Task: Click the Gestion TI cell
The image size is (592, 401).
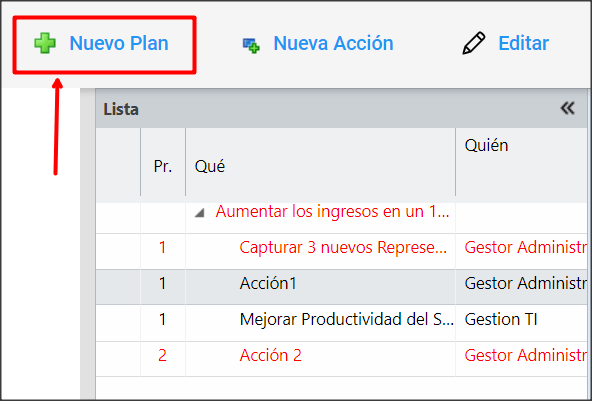Action: [x=501, y=319]
